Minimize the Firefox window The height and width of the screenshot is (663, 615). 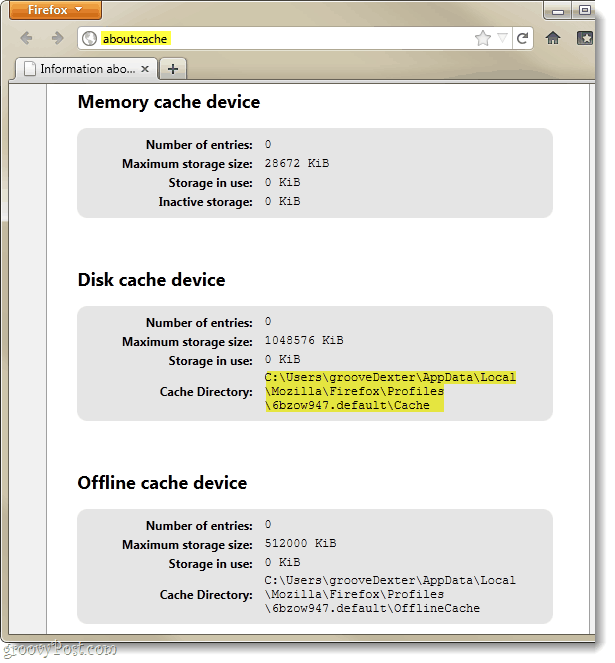click(558, 10)
